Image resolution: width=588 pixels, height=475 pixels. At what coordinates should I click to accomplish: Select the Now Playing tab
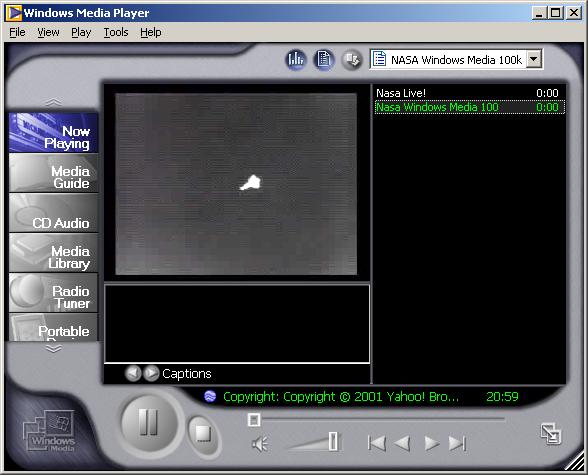(54, 133)
